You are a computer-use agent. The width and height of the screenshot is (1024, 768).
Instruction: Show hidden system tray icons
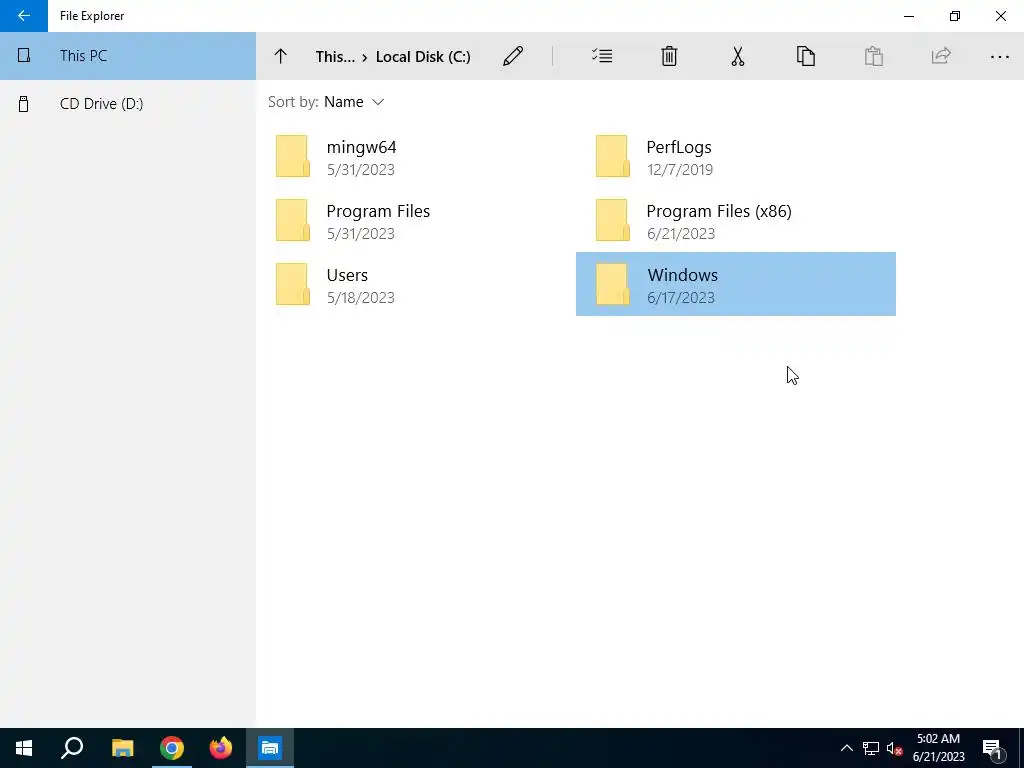click(x=846, y=748)
